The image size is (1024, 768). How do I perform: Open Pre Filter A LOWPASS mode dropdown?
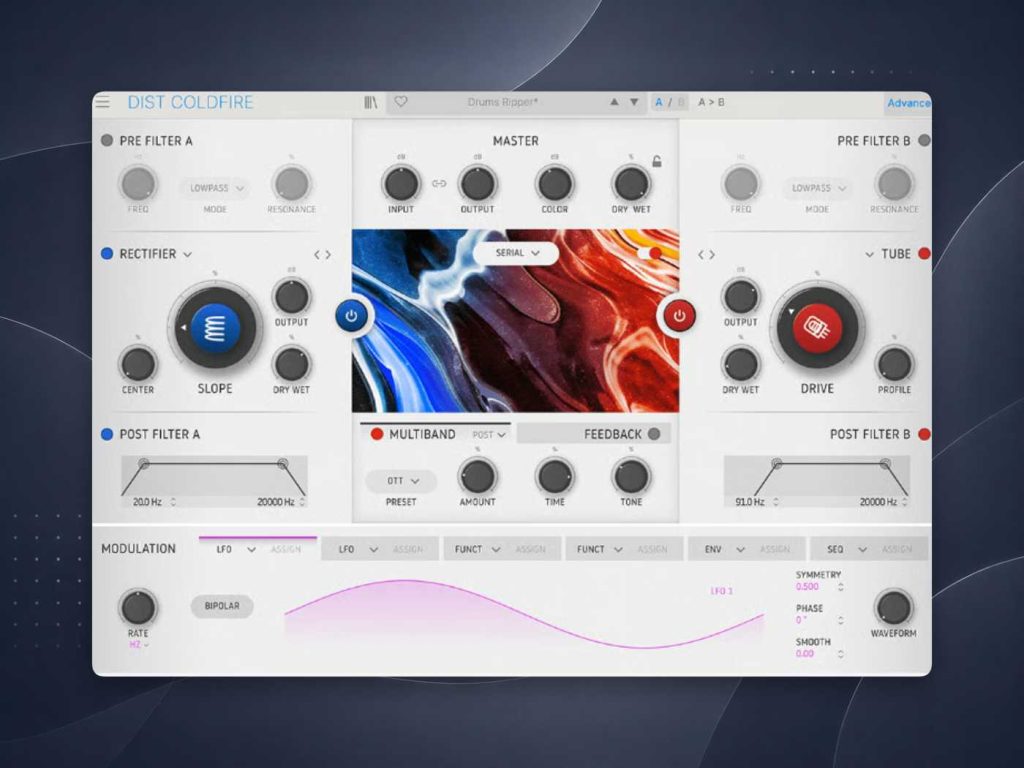pos(215,188)
